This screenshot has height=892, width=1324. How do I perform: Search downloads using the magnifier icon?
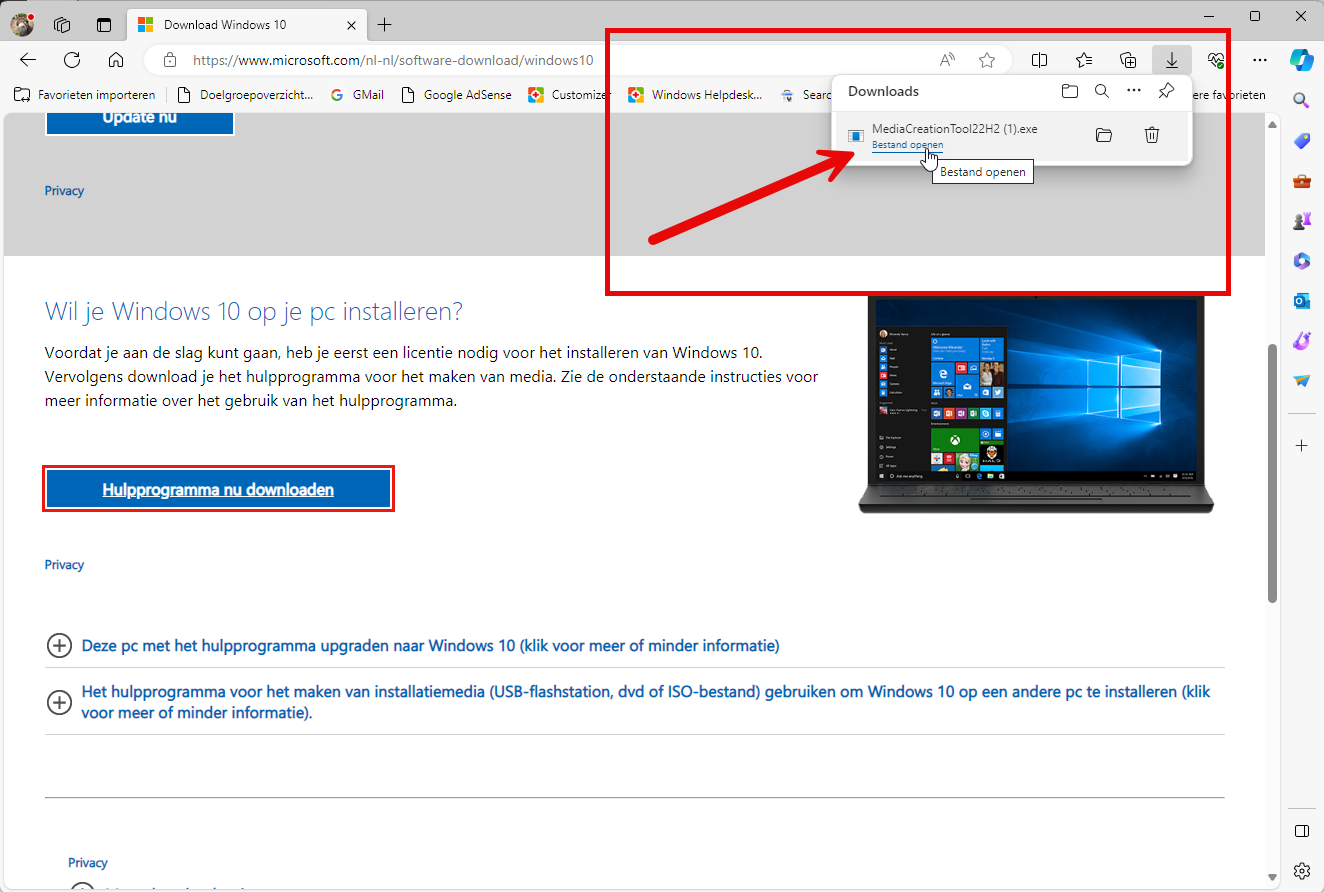[1102, 91]
